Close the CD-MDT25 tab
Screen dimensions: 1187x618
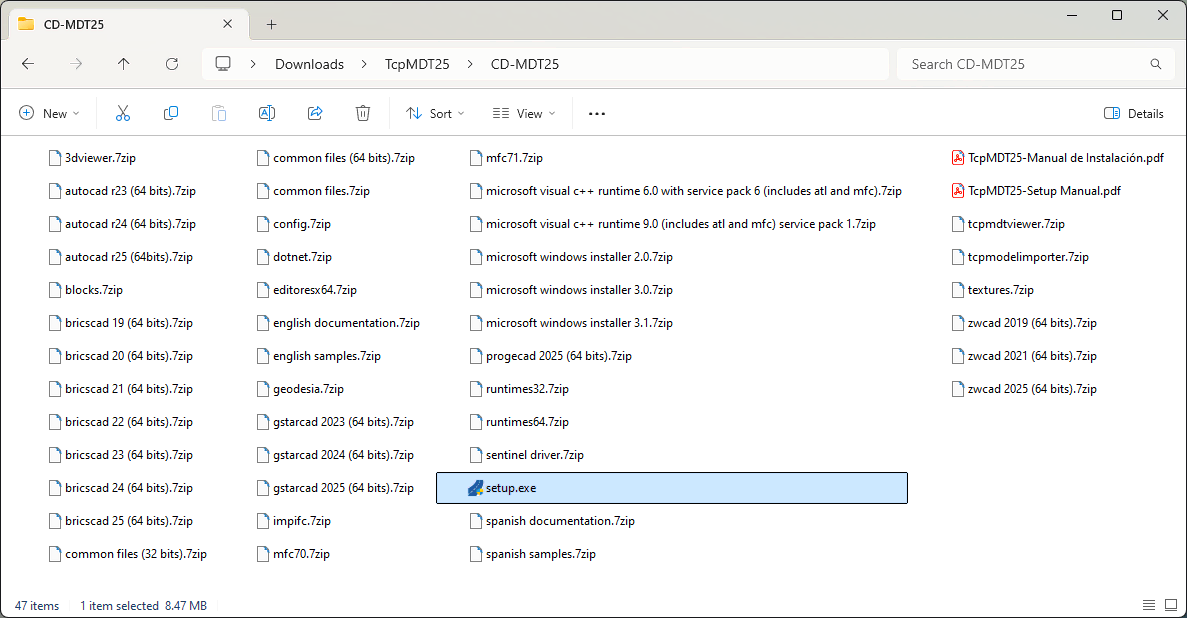click(227, 24)
